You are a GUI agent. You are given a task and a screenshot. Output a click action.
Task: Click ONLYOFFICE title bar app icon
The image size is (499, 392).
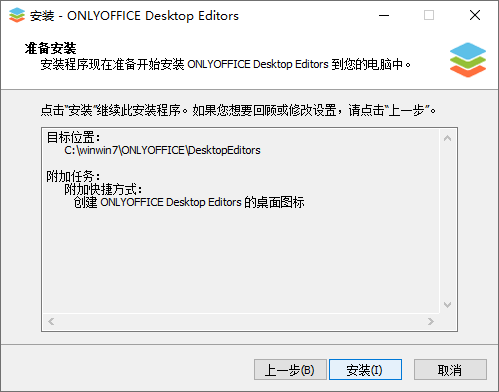[17, 15]
